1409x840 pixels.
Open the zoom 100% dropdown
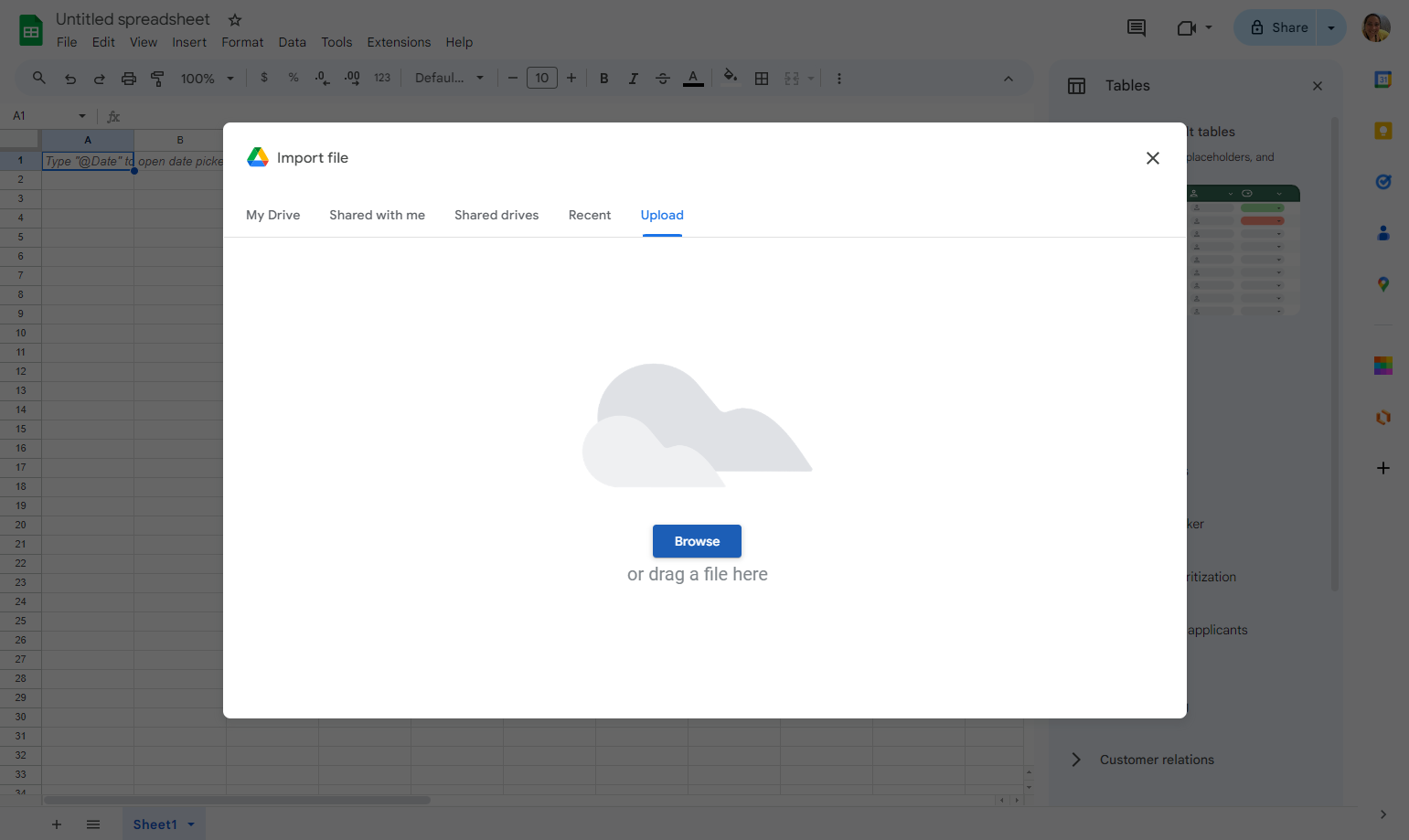coord(208,79)
